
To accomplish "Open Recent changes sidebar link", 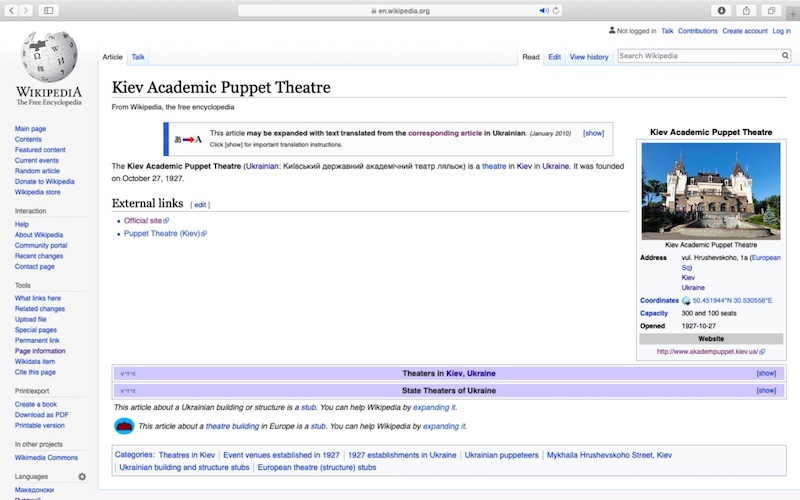I will 39,256.
